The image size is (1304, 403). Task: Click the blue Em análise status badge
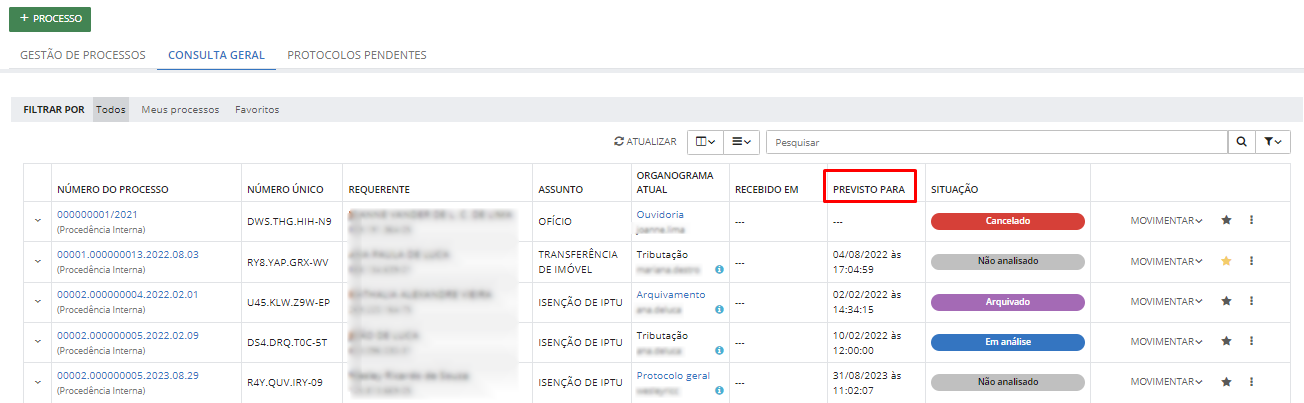coord(1008,341)
